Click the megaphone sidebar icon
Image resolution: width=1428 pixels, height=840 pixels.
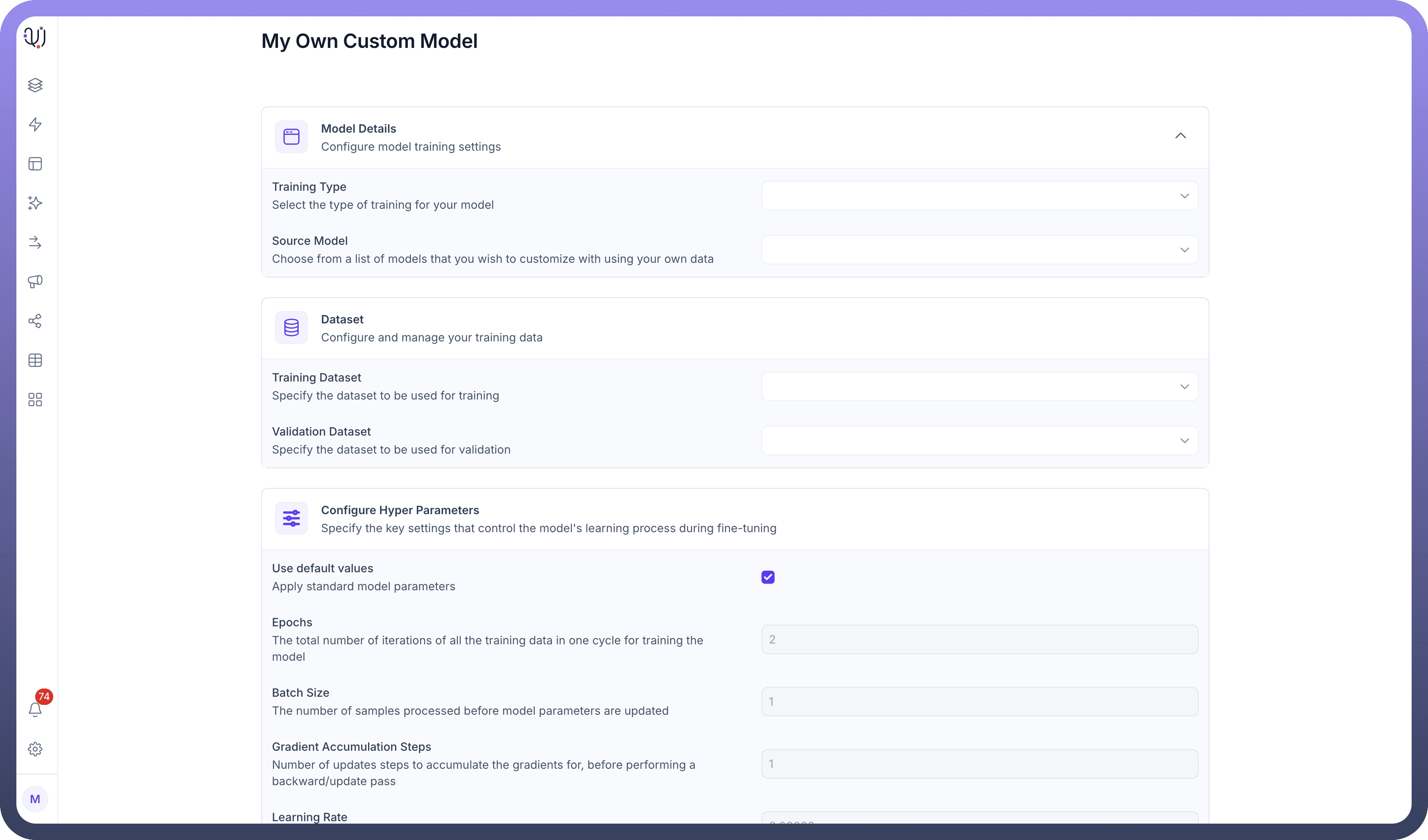[35, 282]
